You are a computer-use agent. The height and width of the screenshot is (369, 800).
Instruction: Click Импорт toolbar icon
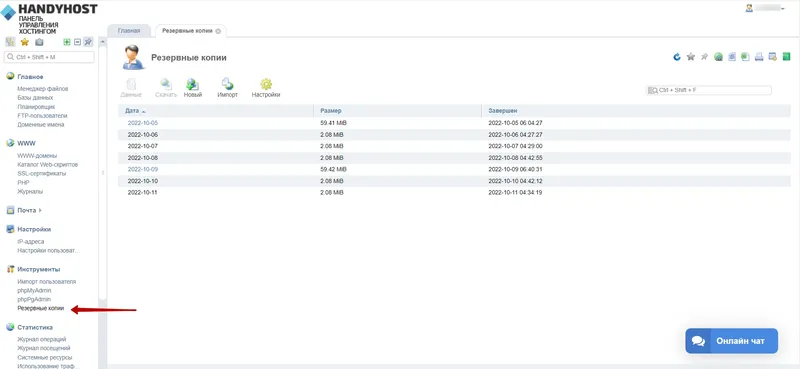[228, 88]
